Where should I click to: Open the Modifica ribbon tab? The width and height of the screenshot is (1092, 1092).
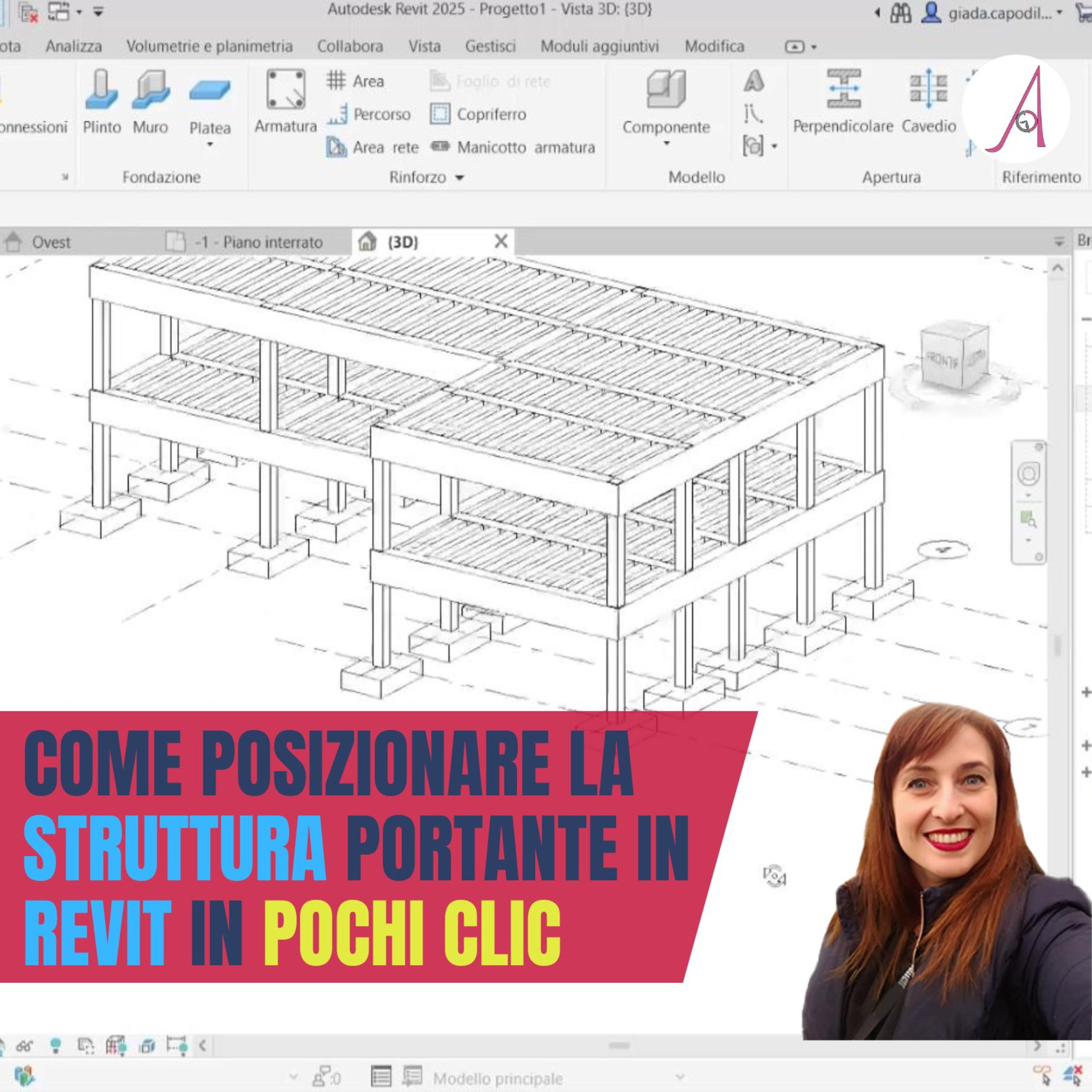click(715, 46)
